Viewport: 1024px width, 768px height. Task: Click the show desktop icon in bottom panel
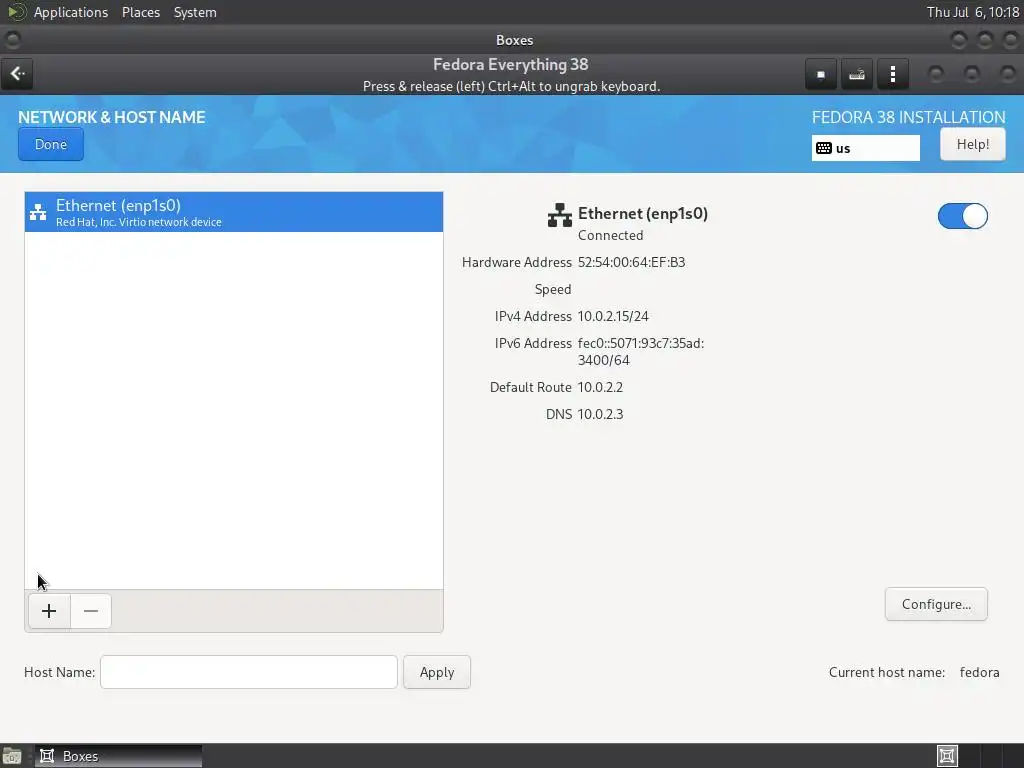tap(12, 756)
